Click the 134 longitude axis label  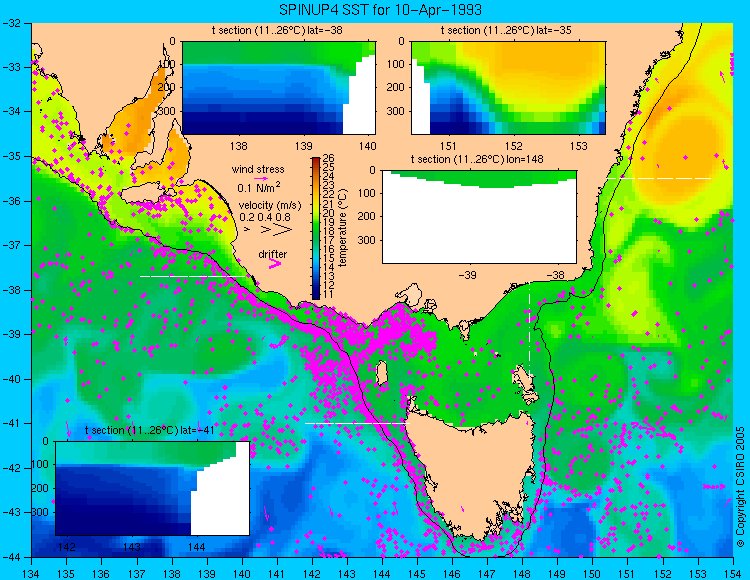click(x=32, y=574)
